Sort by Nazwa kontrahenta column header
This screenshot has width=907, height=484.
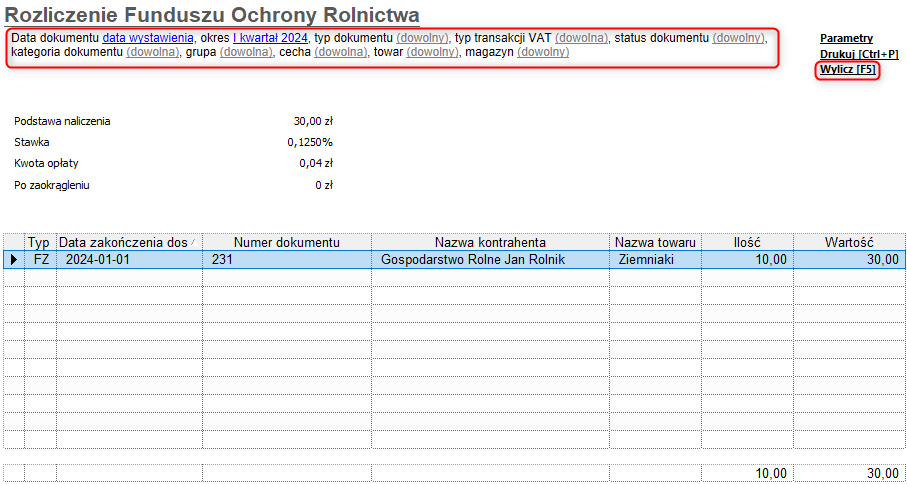pyautogui.click(x=491, y=242)
